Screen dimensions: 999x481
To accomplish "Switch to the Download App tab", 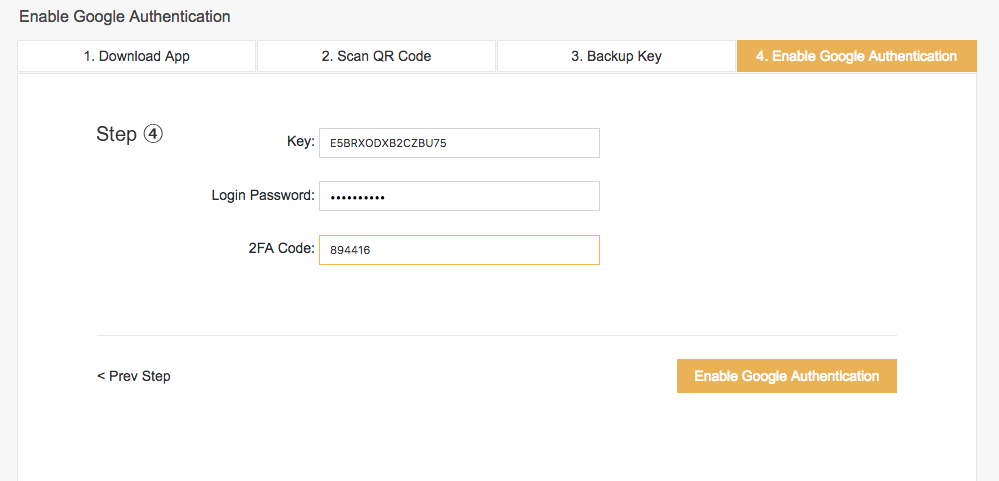I will [136, 56].
